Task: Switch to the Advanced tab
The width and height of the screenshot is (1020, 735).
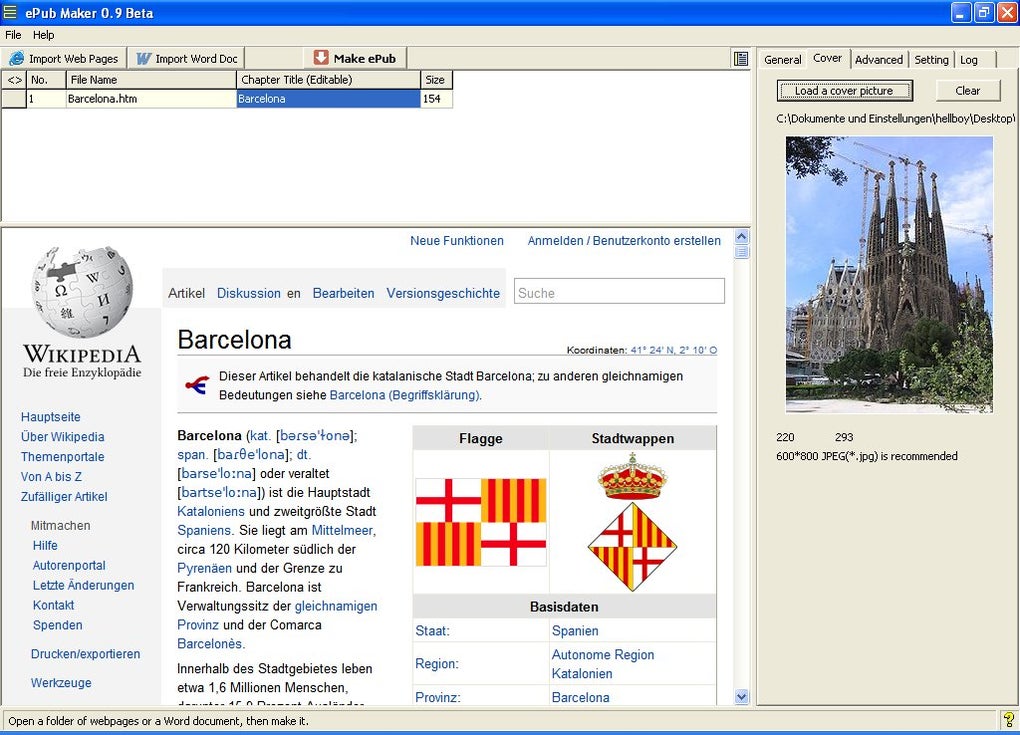Action: pyautogui.click(x=879, y=60)
